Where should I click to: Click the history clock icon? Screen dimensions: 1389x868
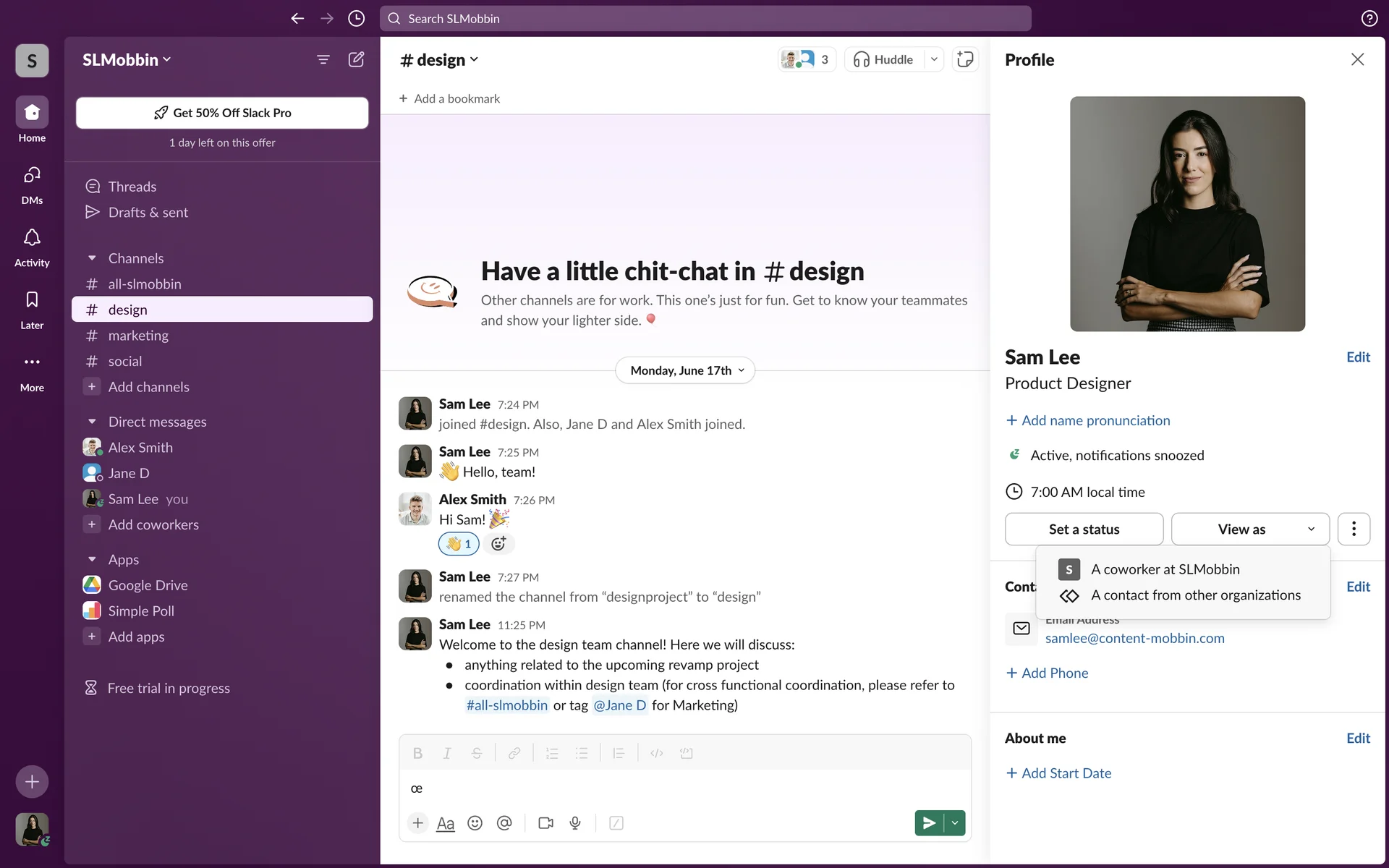[x=356, y=19]
